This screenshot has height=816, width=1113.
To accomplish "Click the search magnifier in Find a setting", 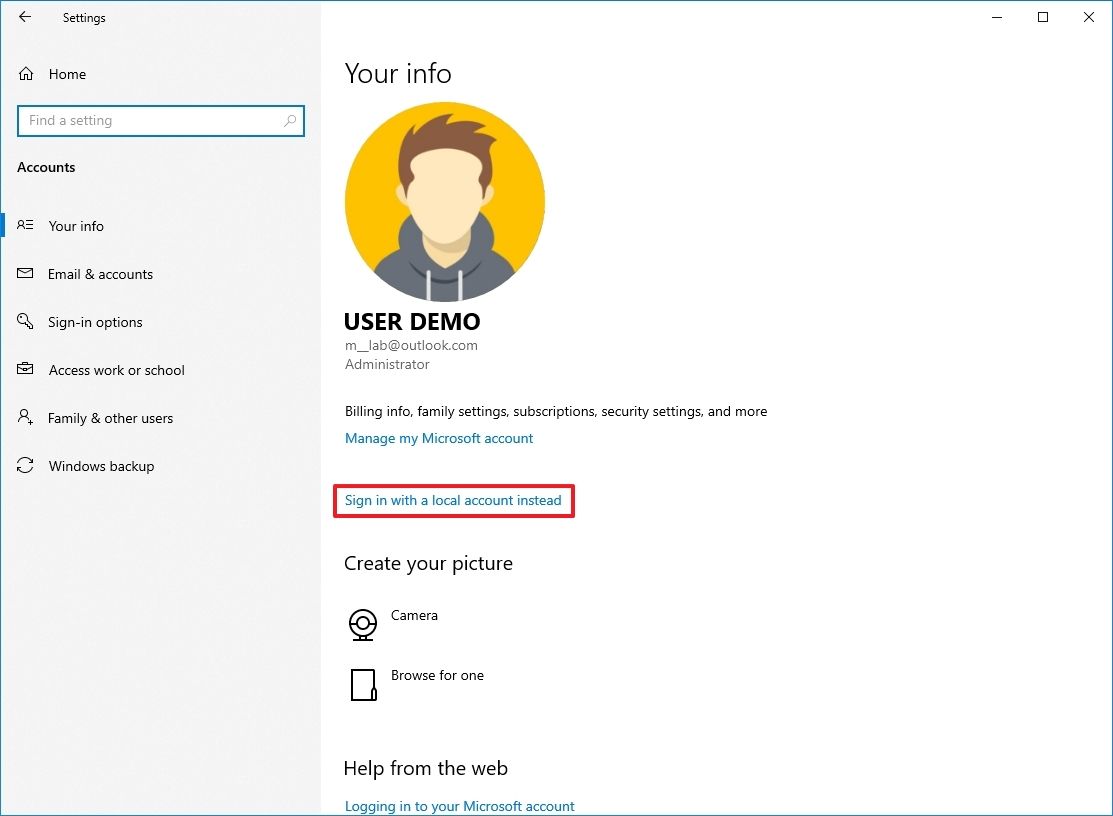I will point(290,120).
